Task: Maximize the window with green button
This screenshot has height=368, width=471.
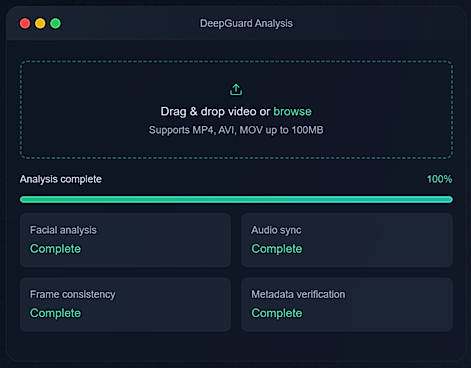Action: pos(56,24)
